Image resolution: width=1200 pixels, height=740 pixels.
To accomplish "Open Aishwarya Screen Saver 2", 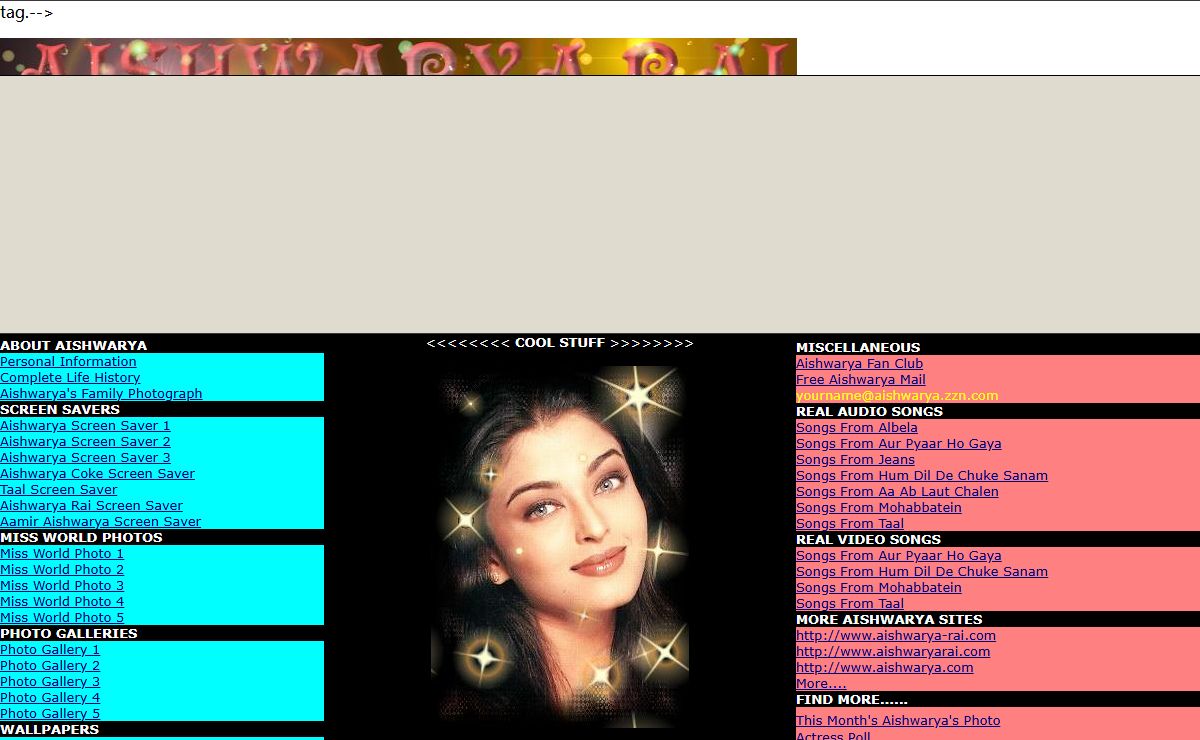I will (85, 442).
